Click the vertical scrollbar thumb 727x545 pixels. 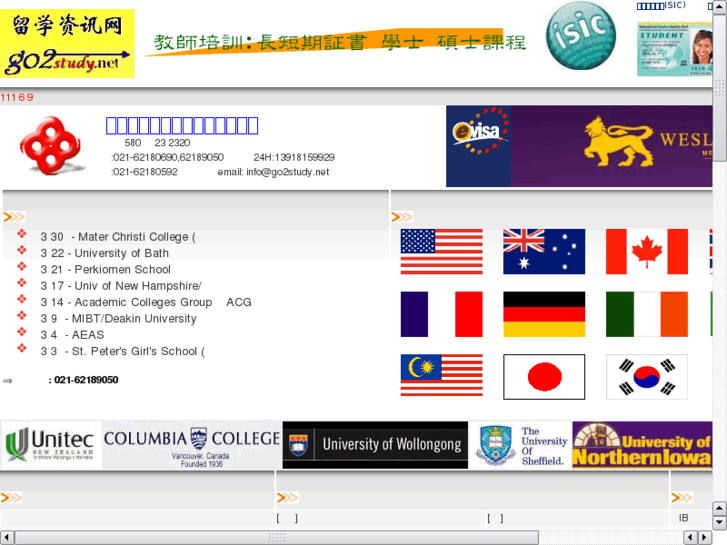pyautogui.click(x=720, y=88)
